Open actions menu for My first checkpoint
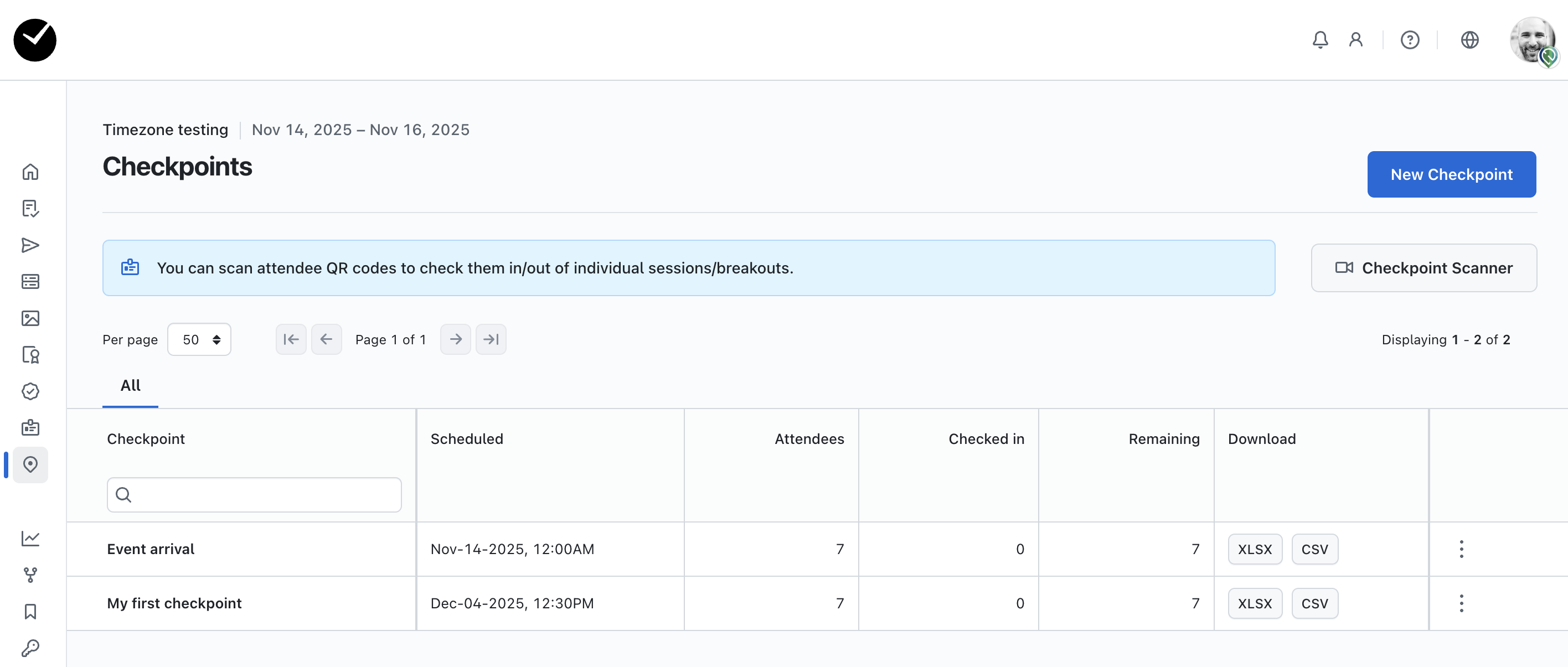1568x667 pixels. [1461, 603]
